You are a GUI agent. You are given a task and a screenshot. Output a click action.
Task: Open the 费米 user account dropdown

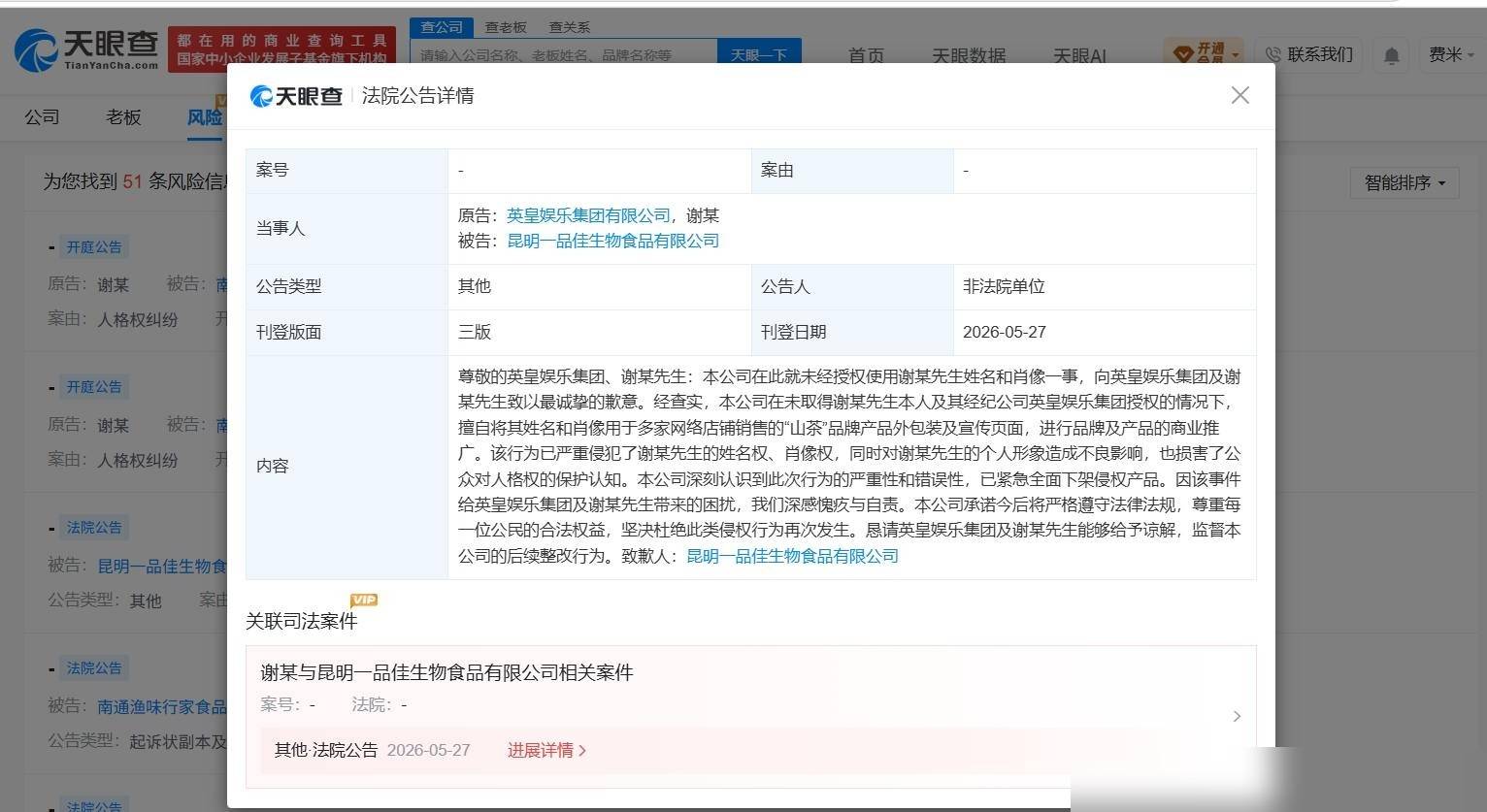click(x=1450, y=54)
